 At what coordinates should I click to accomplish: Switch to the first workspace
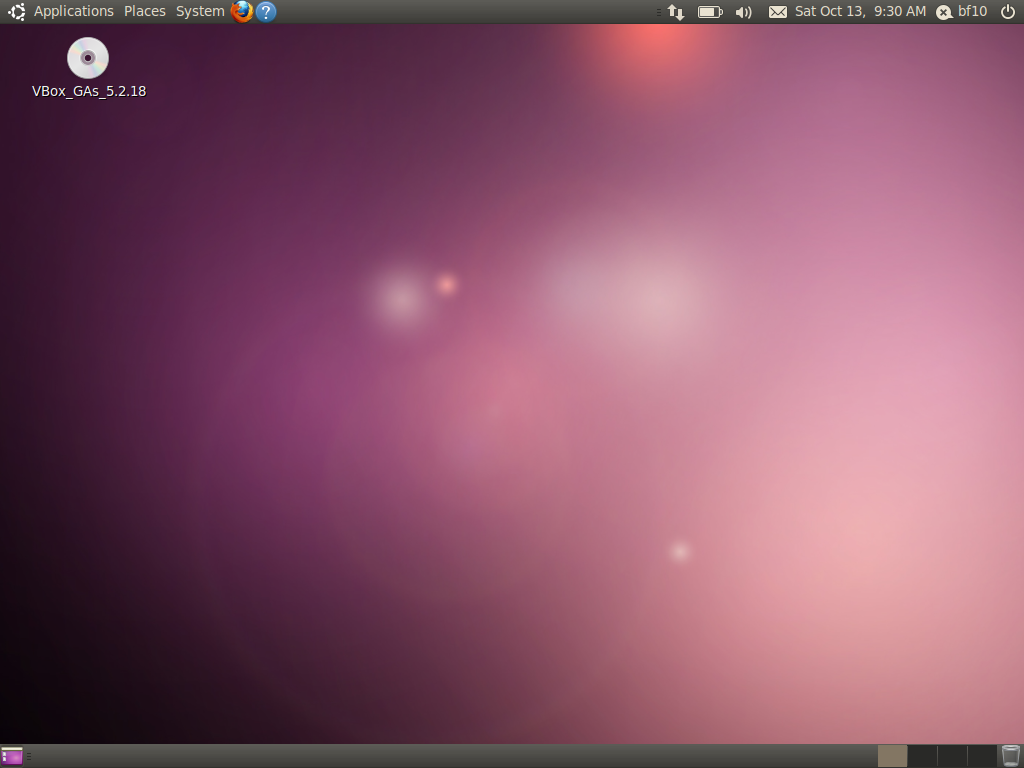pos(892,756)
